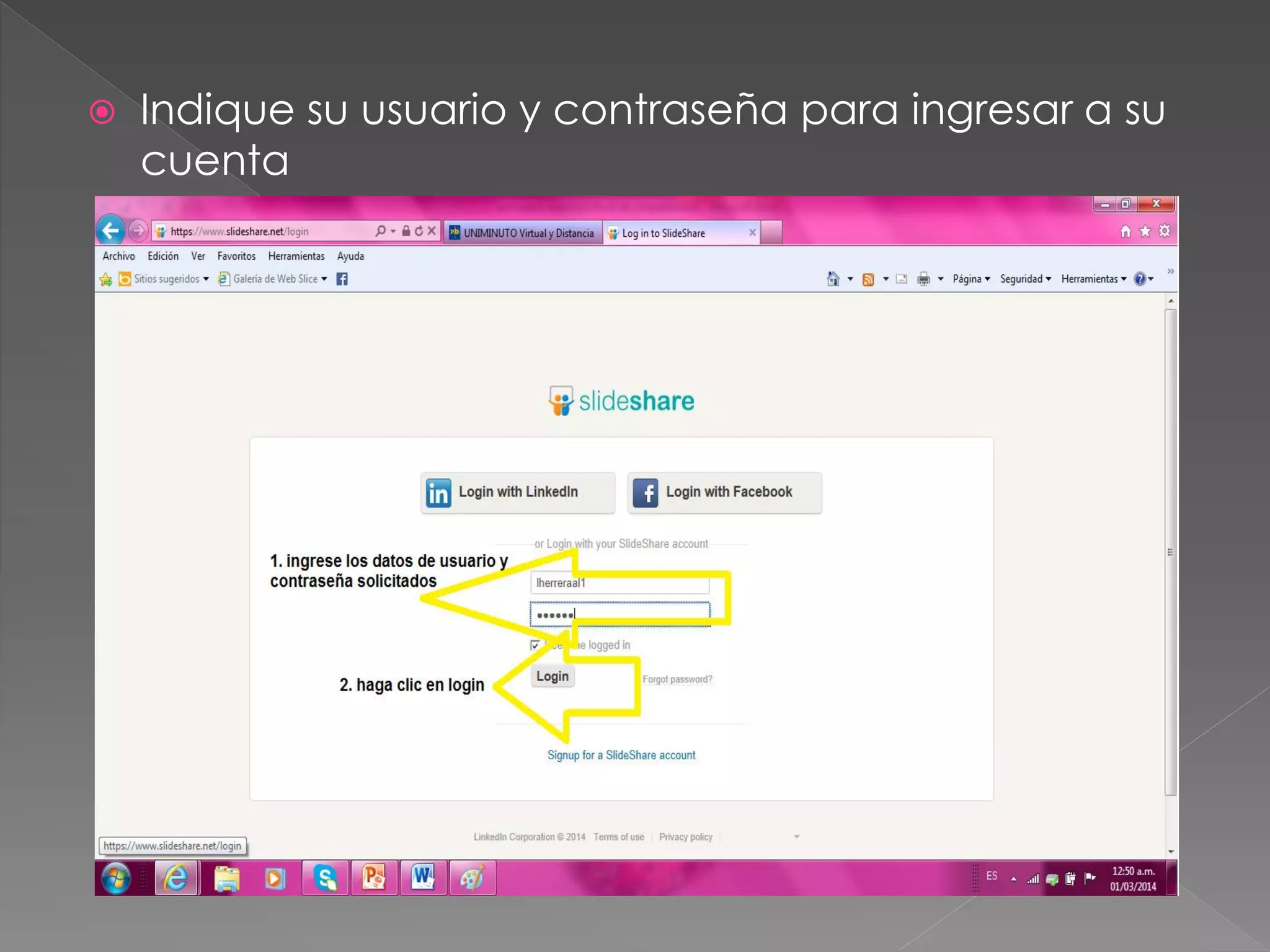Click Login with Facebook button
This screenshot has height=952, width=1270.
click(x=724, y=493)
